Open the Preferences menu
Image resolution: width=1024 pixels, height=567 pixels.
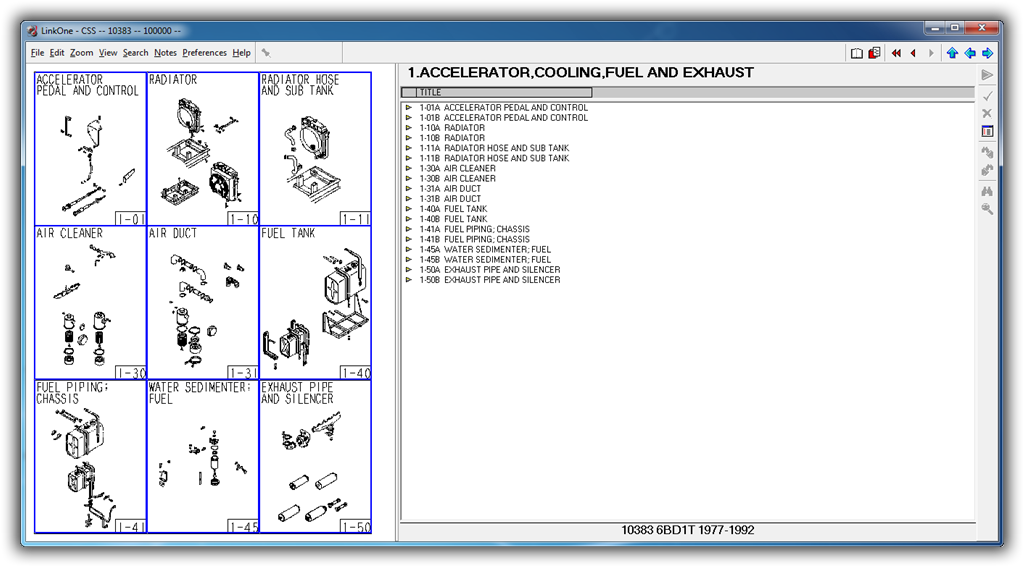[204, 53]
